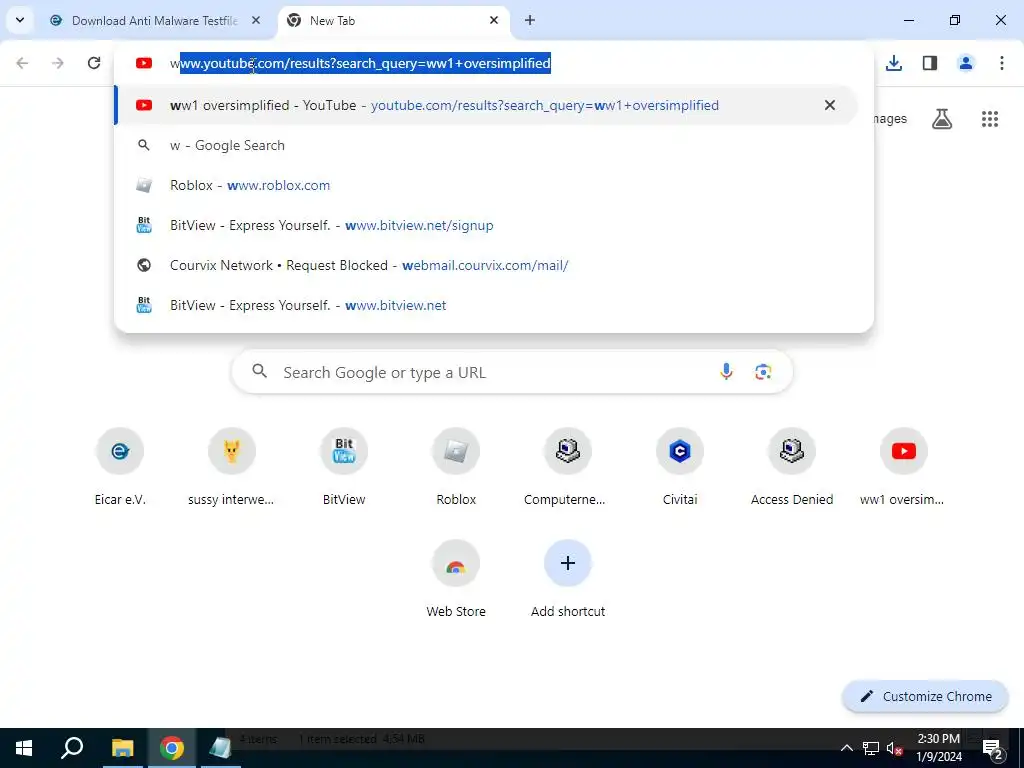Select the New Tab tab
Image resolution: width=1024 pixels, height=768 pixels.
point(392,21)
